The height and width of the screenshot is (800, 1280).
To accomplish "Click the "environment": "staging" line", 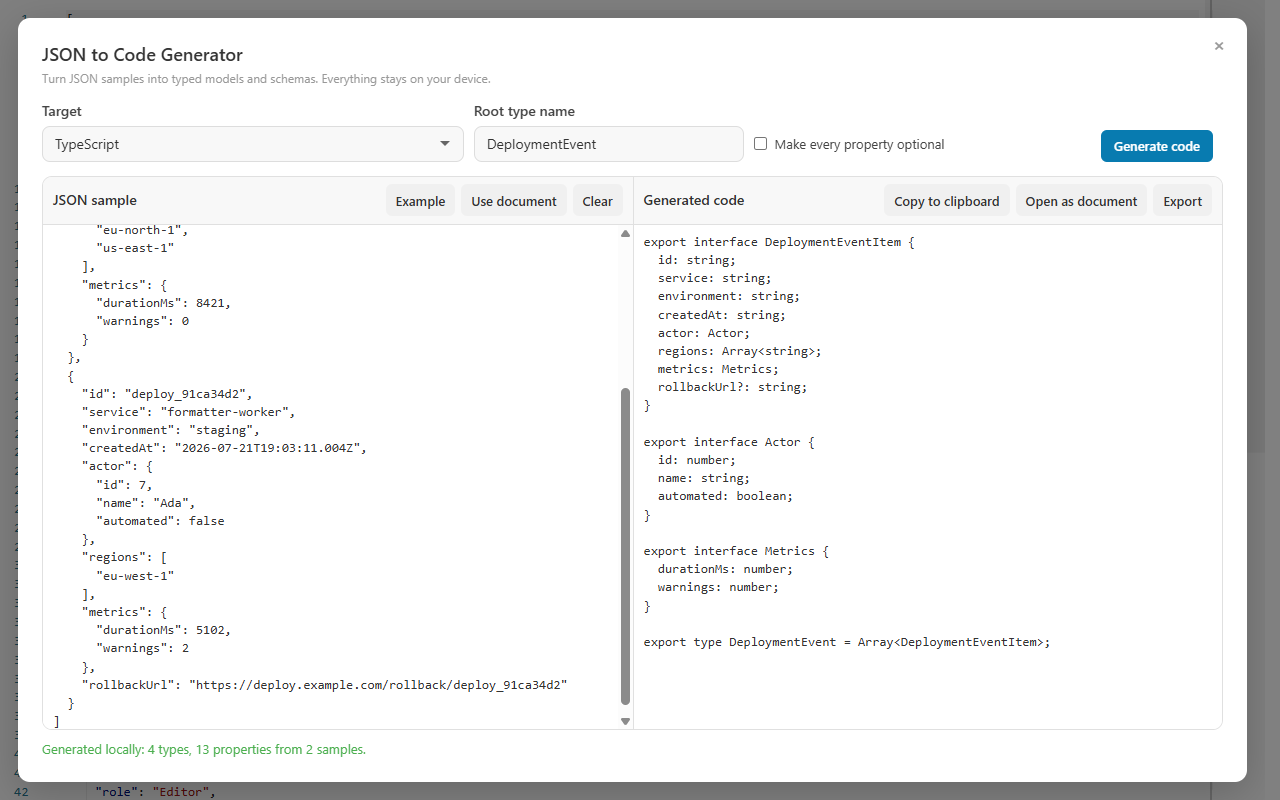I will 171,430.
